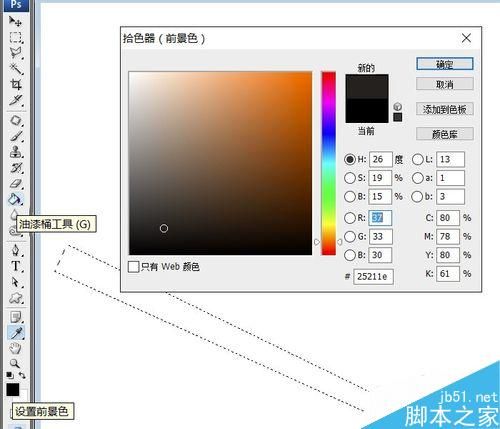Click the Photoshop Ps logo icon

click(x=16, y=5)
